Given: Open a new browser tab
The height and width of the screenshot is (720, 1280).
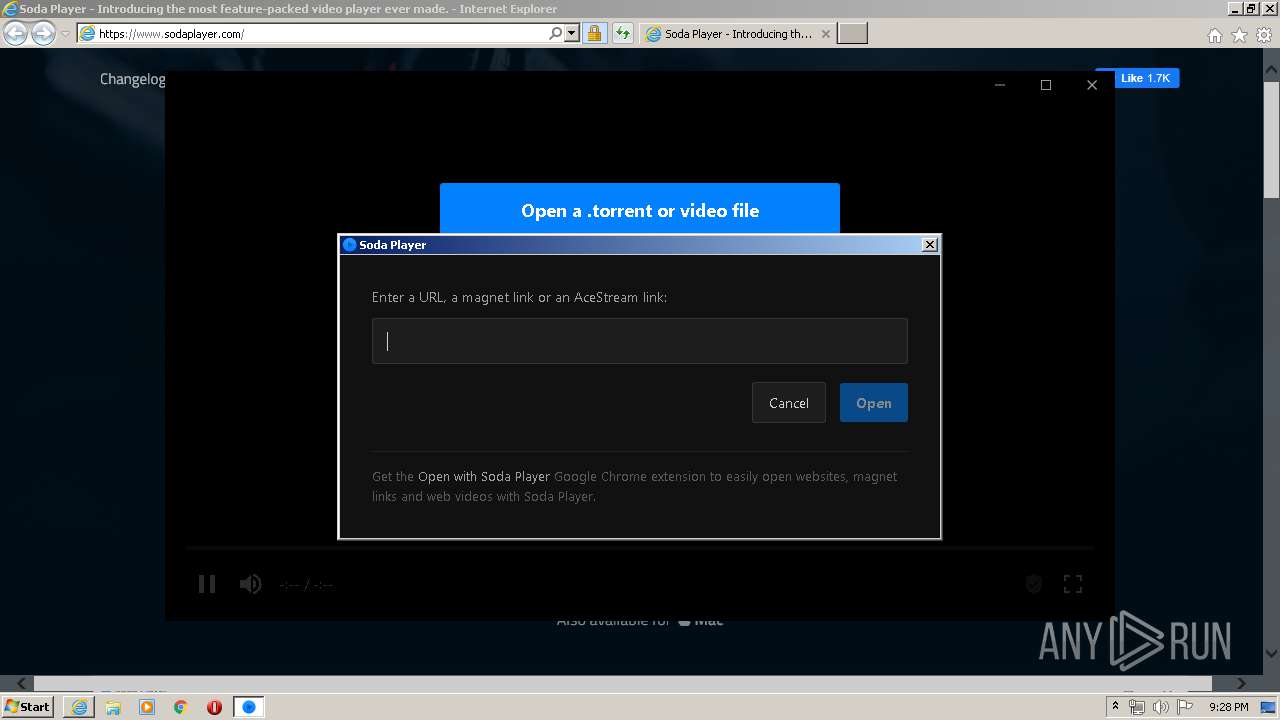Looking at the screenshot, I should coord(852,34).
